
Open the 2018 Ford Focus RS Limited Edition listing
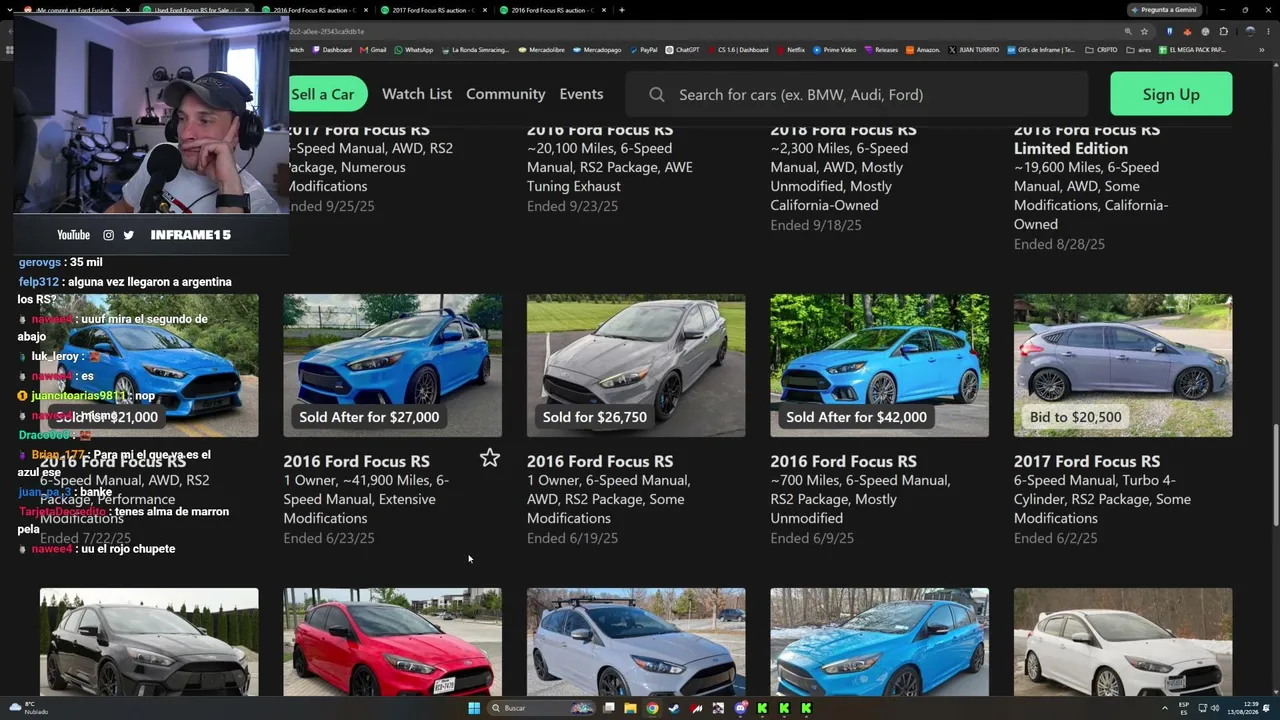(x=1086, y=139)
